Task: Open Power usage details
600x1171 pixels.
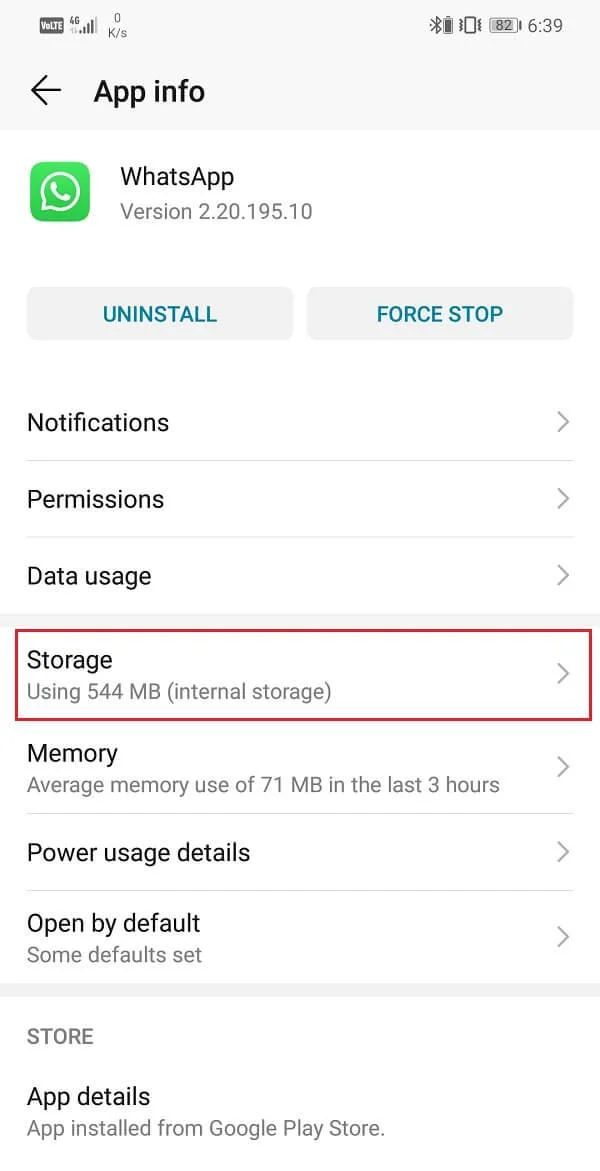Action: [300, 852]
